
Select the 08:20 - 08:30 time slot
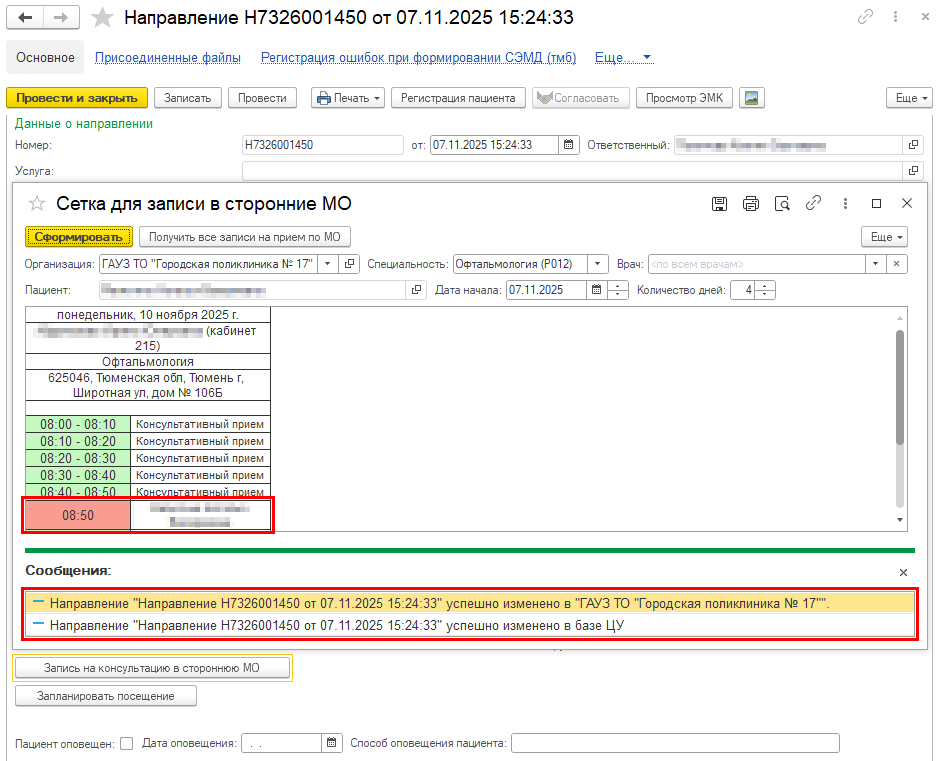coord(78,458)
